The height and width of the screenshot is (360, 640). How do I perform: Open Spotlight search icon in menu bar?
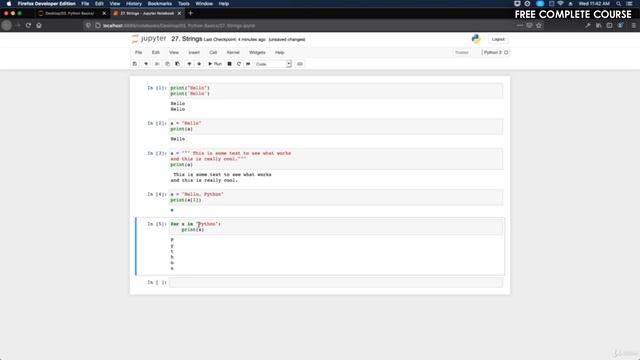(619, 4)
